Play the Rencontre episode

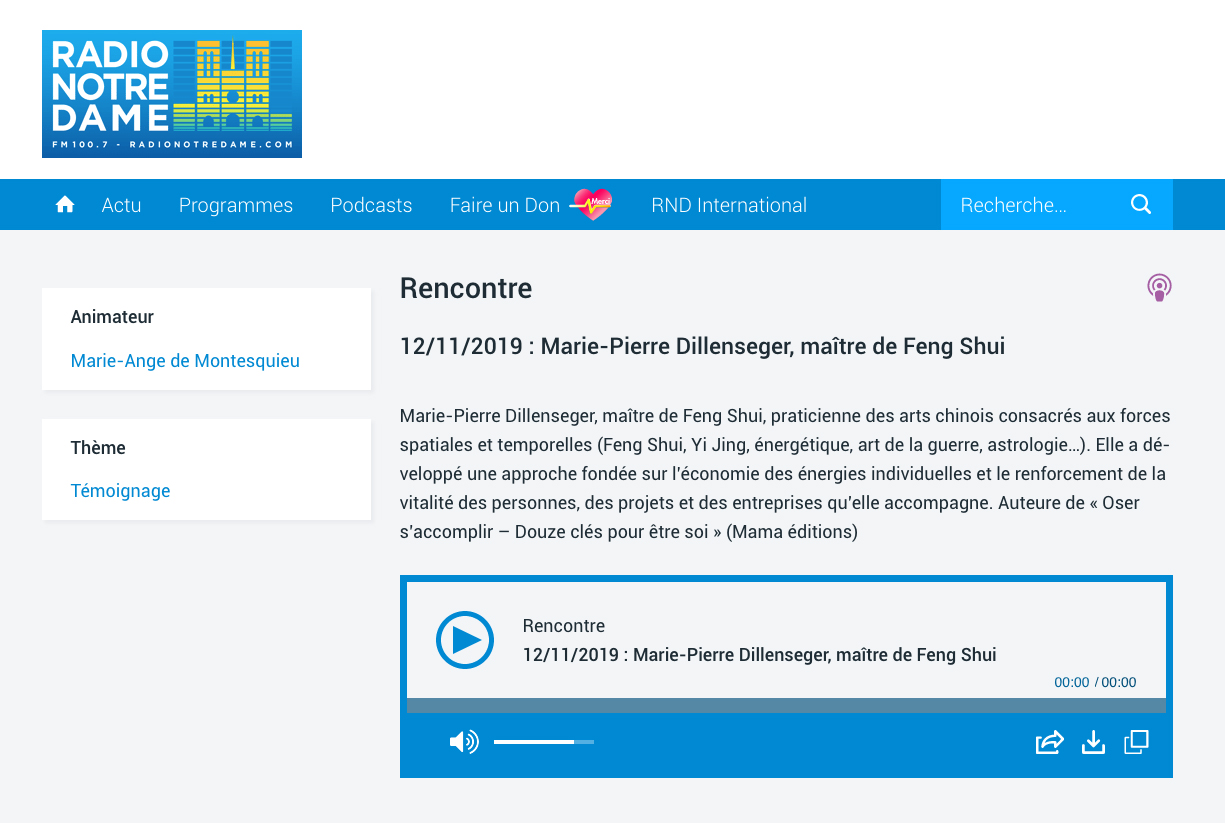point(465,640)
